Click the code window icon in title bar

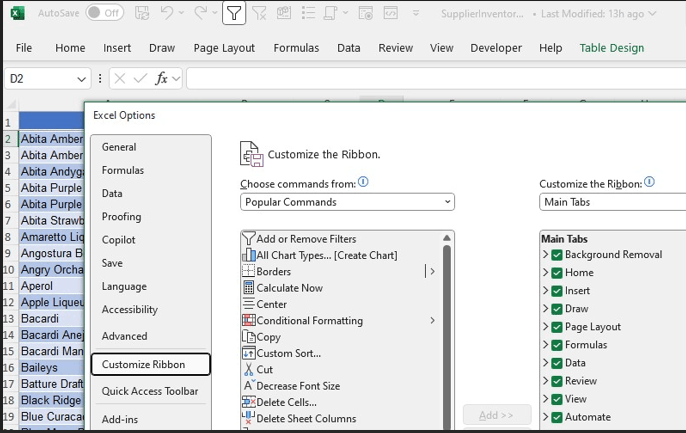pos(391,13)
